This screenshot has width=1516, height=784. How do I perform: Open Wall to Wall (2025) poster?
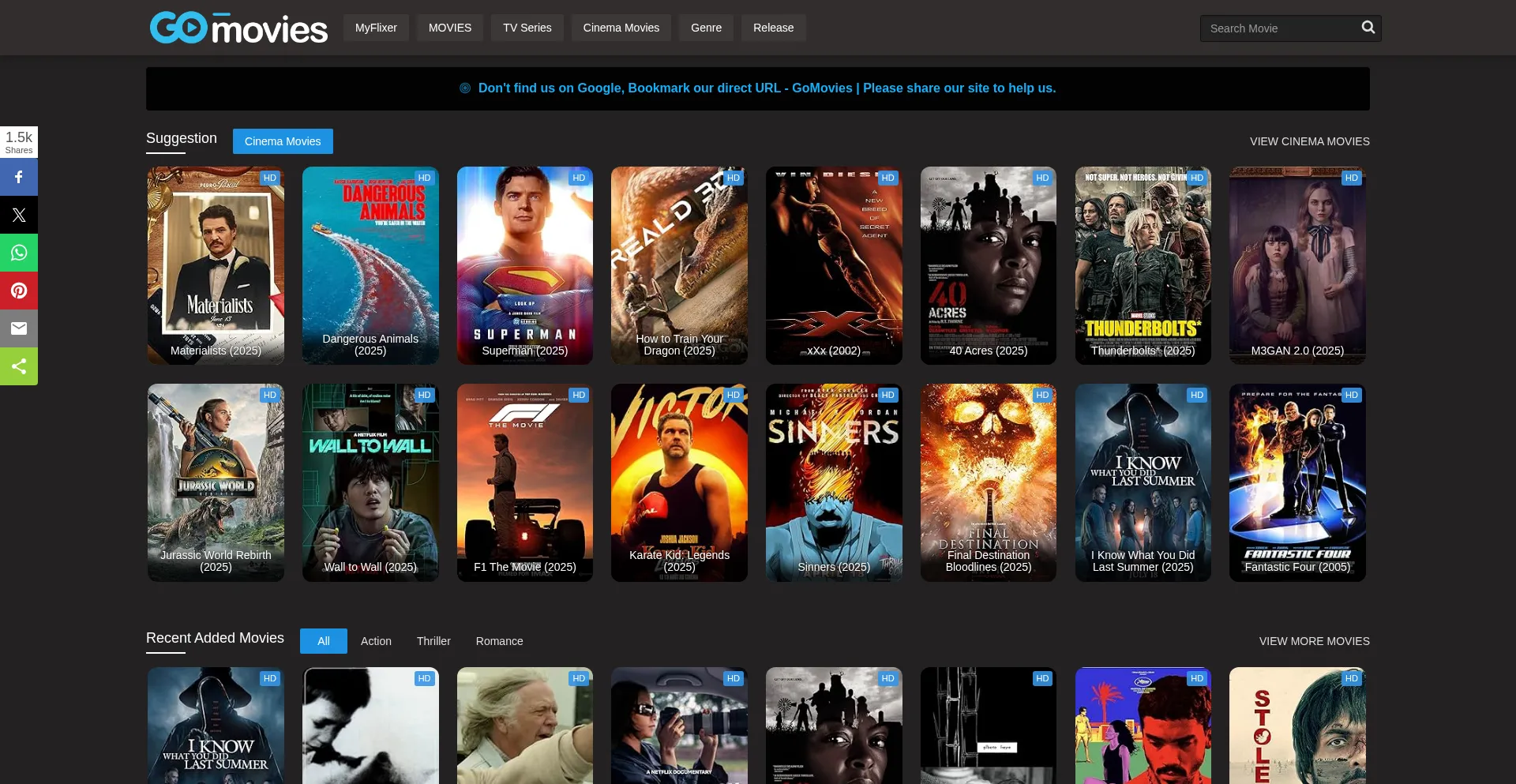pyautogui.click(x=370, y=482)
